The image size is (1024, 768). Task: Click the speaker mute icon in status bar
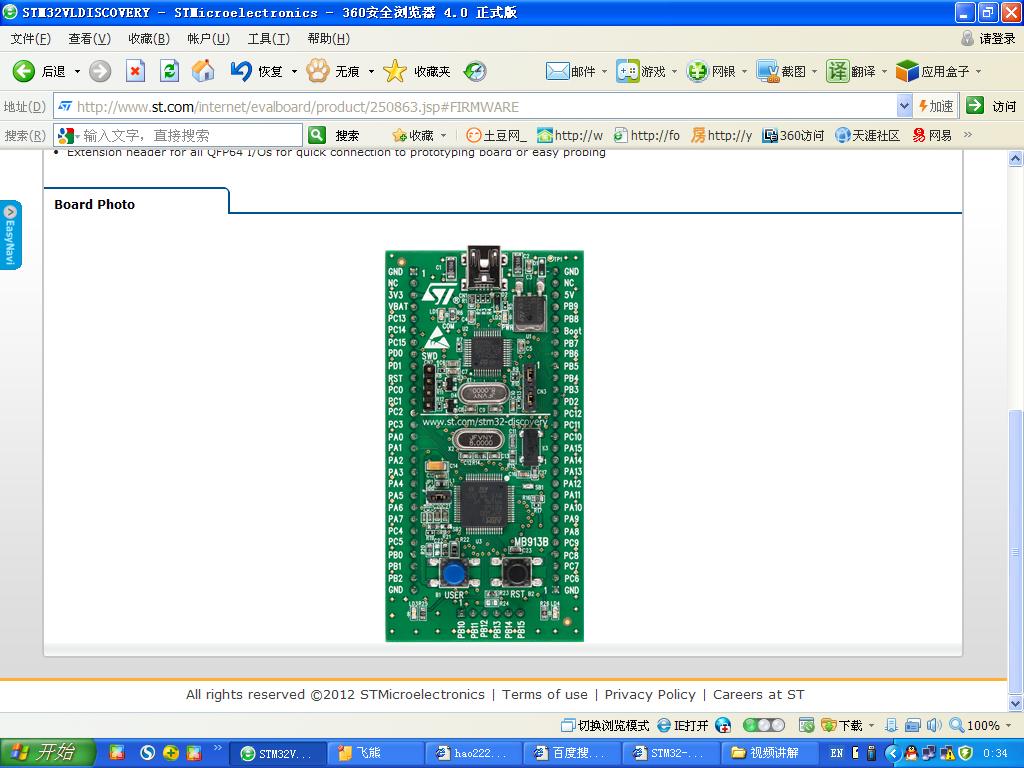point(935,726)
